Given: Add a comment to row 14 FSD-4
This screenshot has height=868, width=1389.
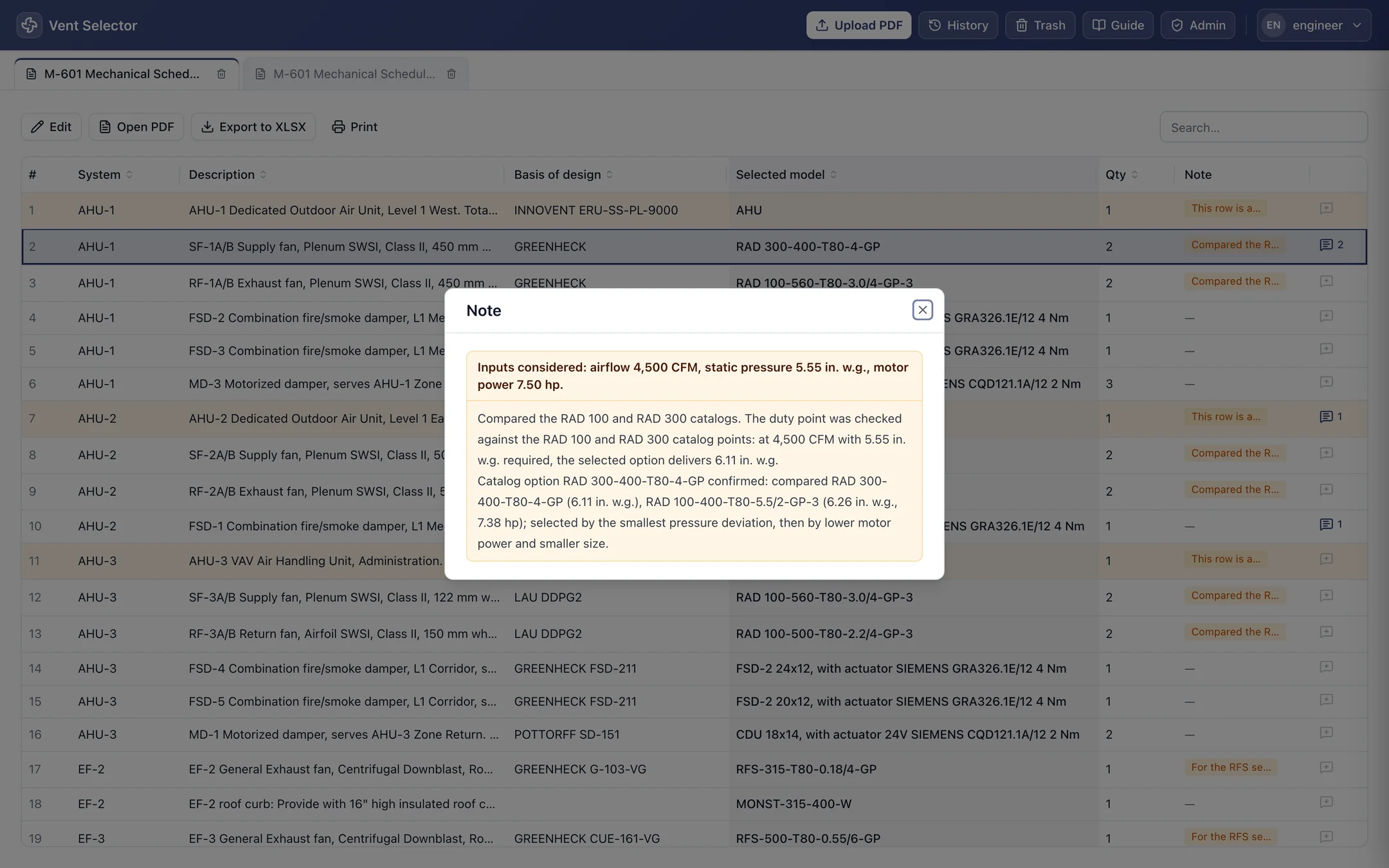Looking at the screenshot, I should coord(1326,667).
